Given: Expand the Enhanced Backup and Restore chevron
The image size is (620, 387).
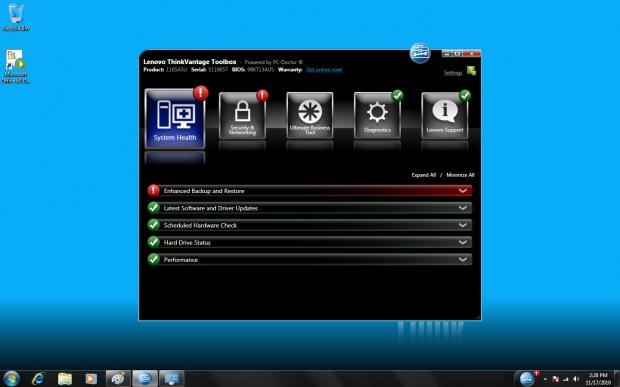Looking at the screenshot, I should [463, 191].
